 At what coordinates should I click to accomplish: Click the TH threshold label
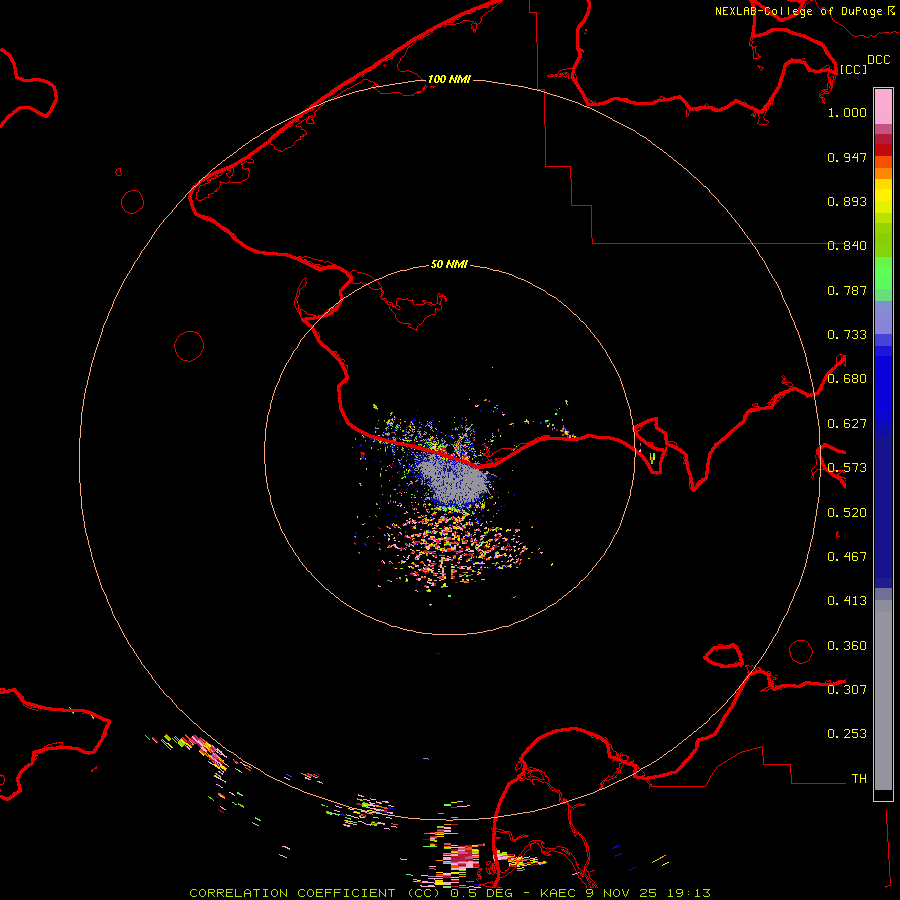[859, 778]
